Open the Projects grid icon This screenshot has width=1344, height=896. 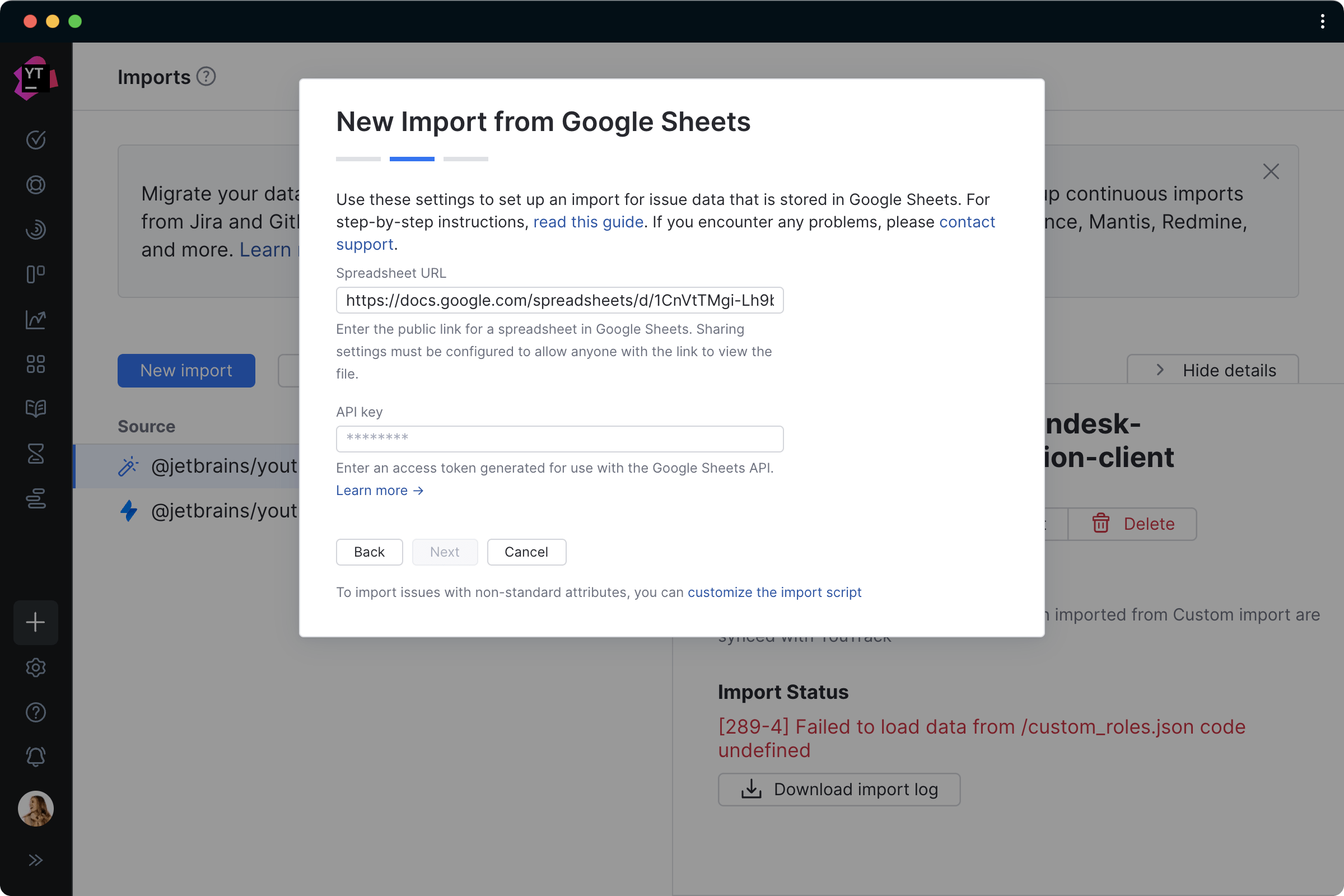pyautogui.click(x=35, y=364)
